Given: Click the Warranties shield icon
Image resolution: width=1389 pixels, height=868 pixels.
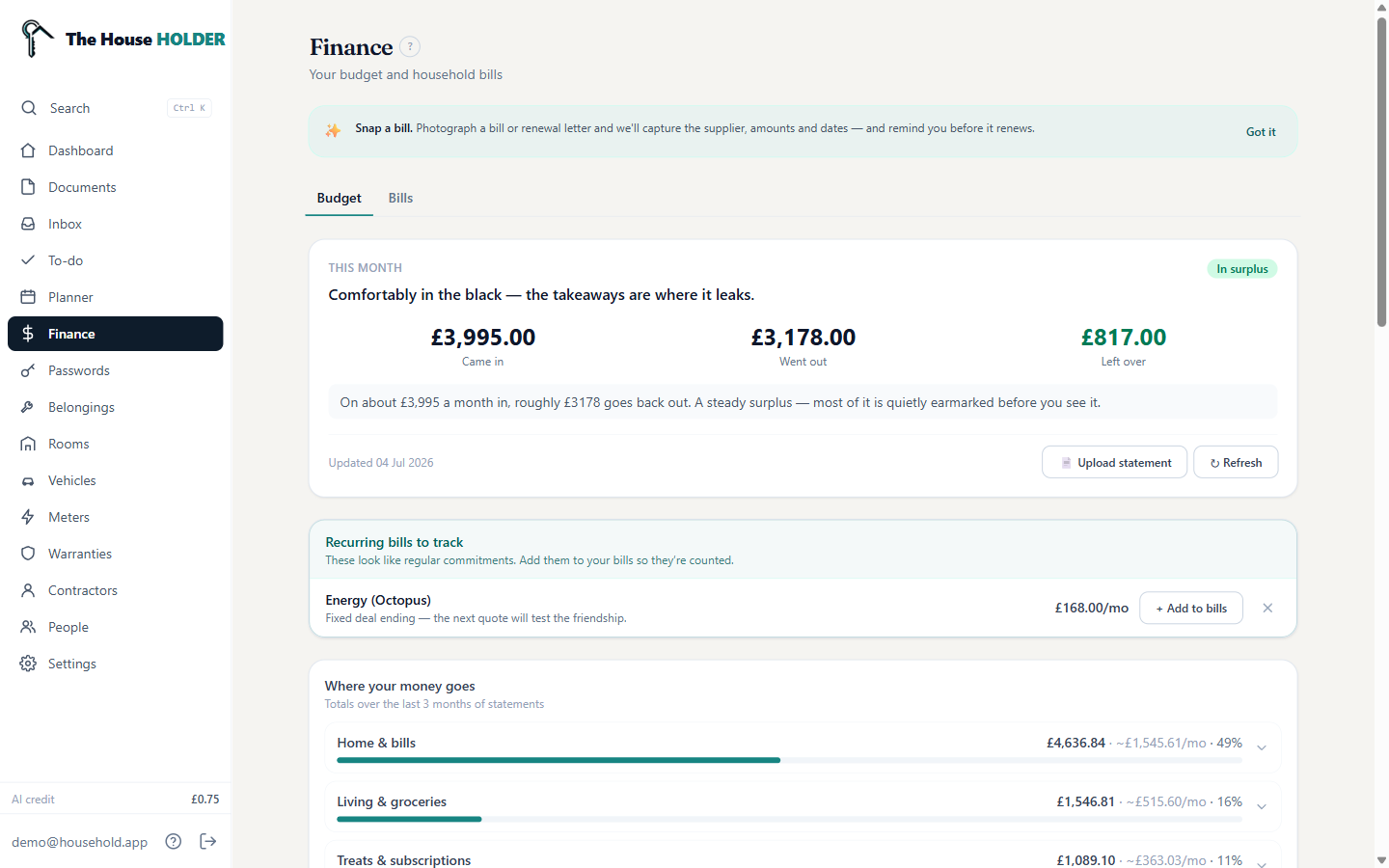Looking at the screenshot, I should (x=28, y=554).
